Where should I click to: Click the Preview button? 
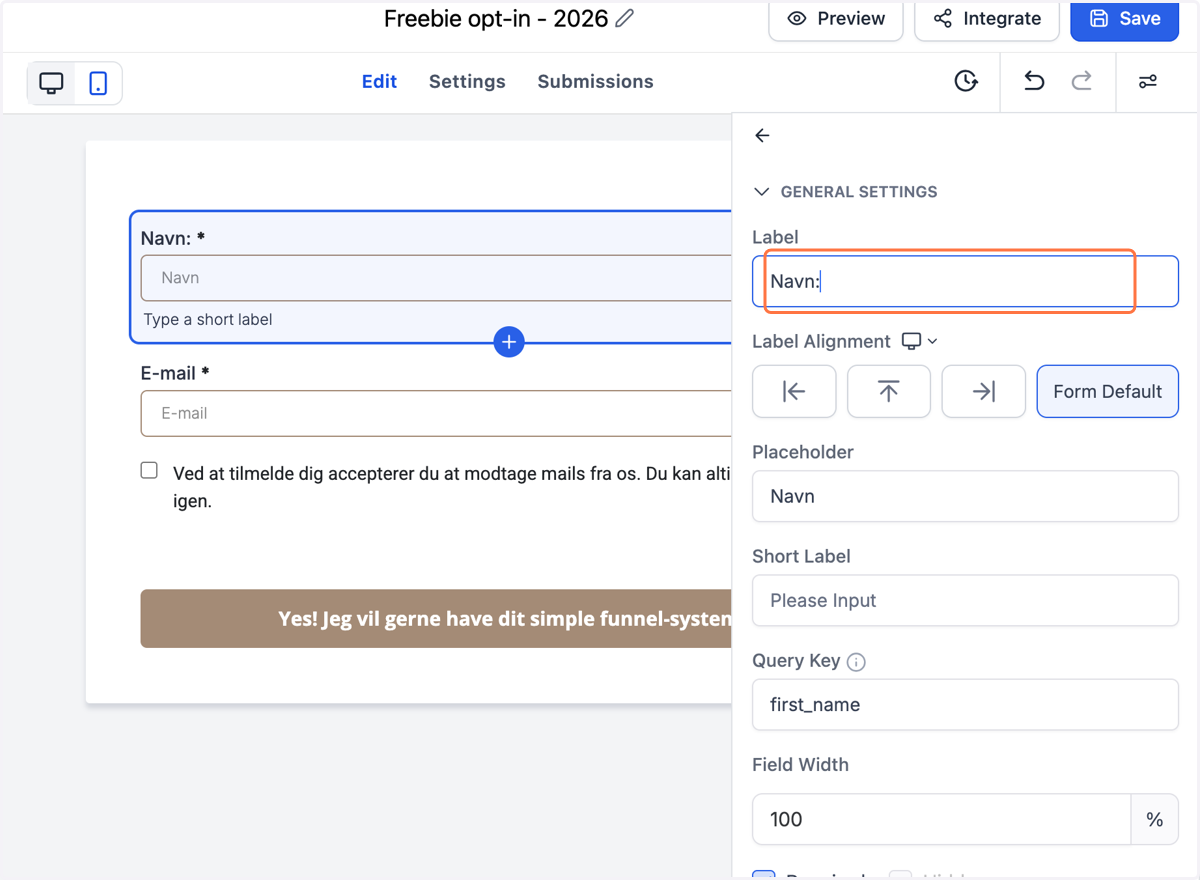[x=836, y=18]
